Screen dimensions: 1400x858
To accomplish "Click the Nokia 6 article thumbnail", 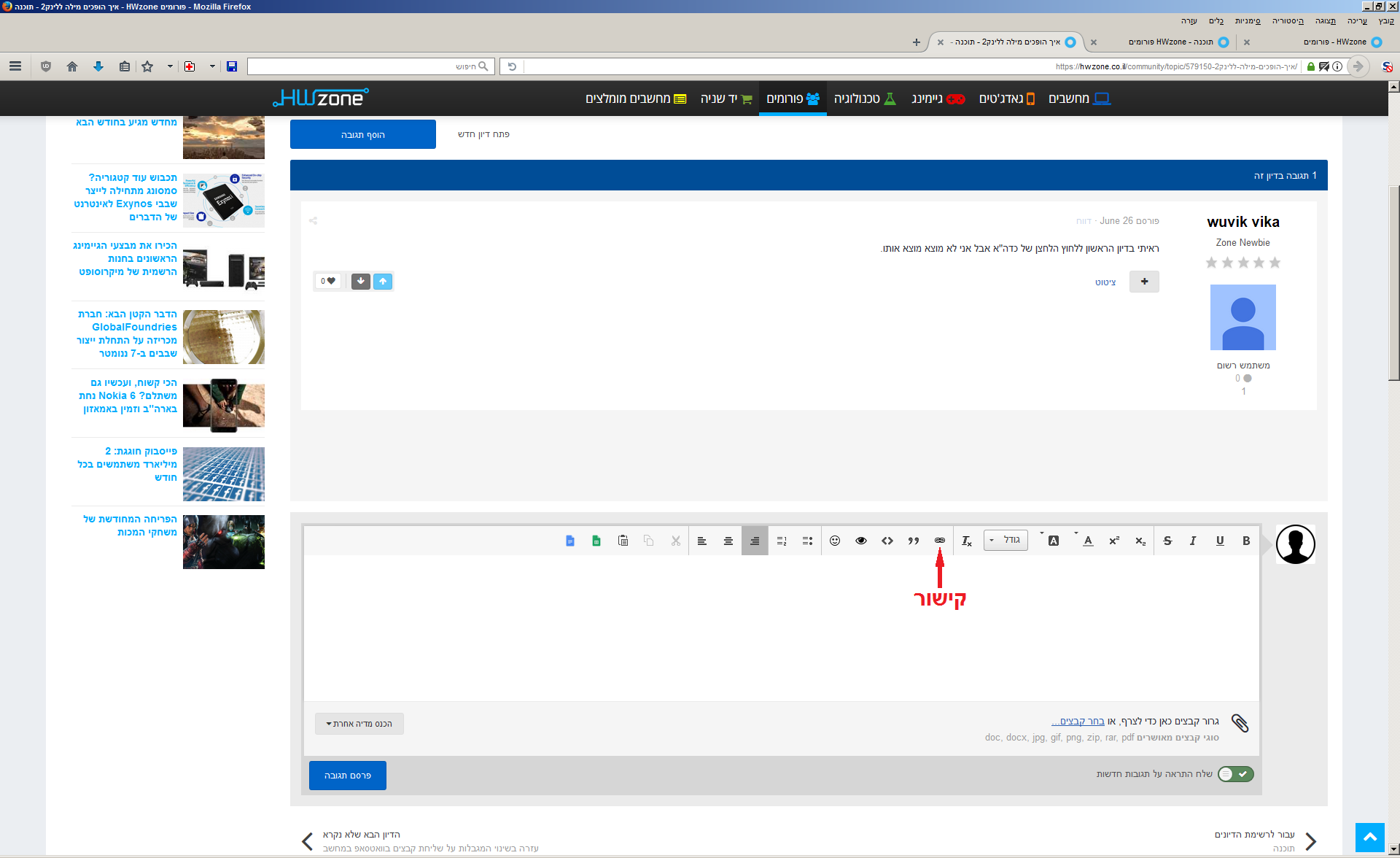I will (224, 405).
